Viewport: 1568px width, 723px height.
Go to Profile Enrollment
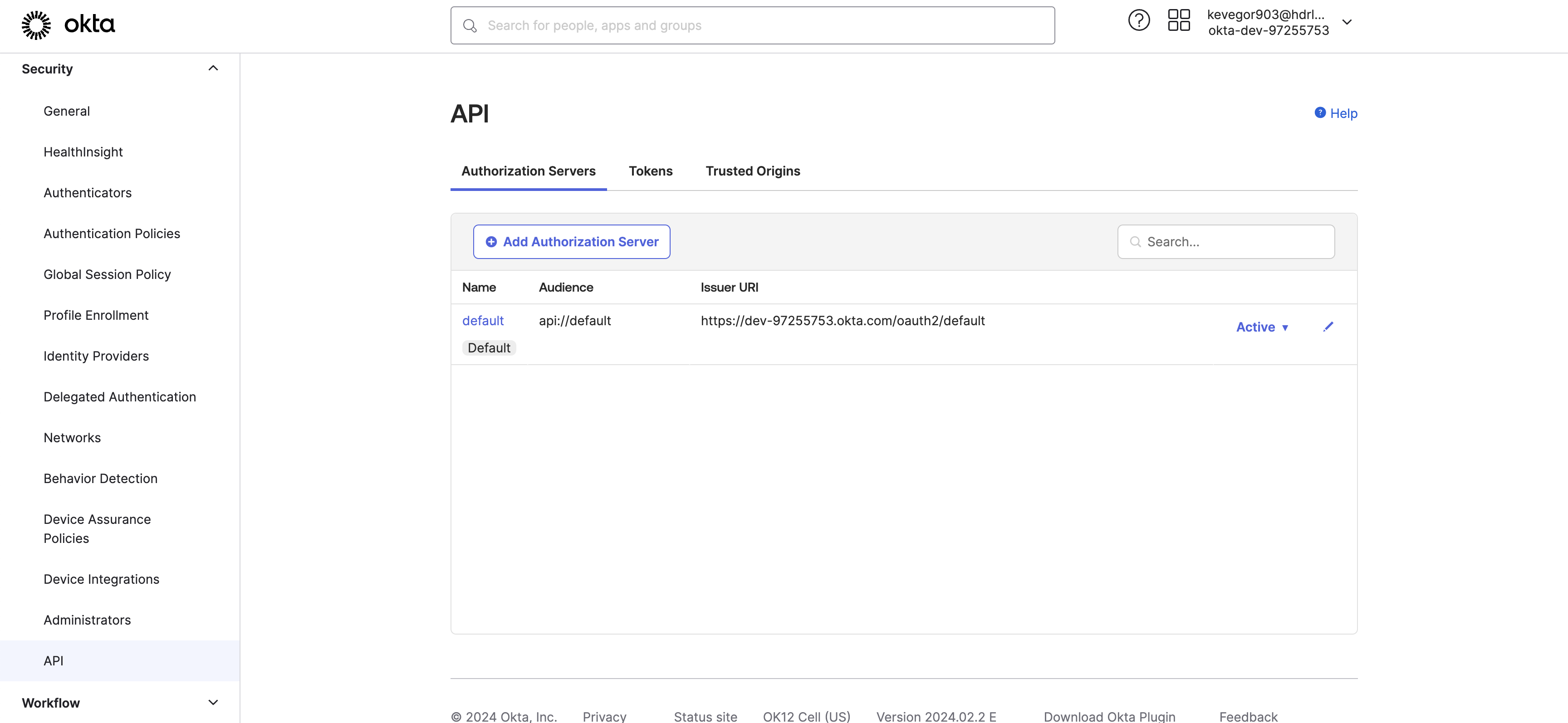(x=96, y=315)
